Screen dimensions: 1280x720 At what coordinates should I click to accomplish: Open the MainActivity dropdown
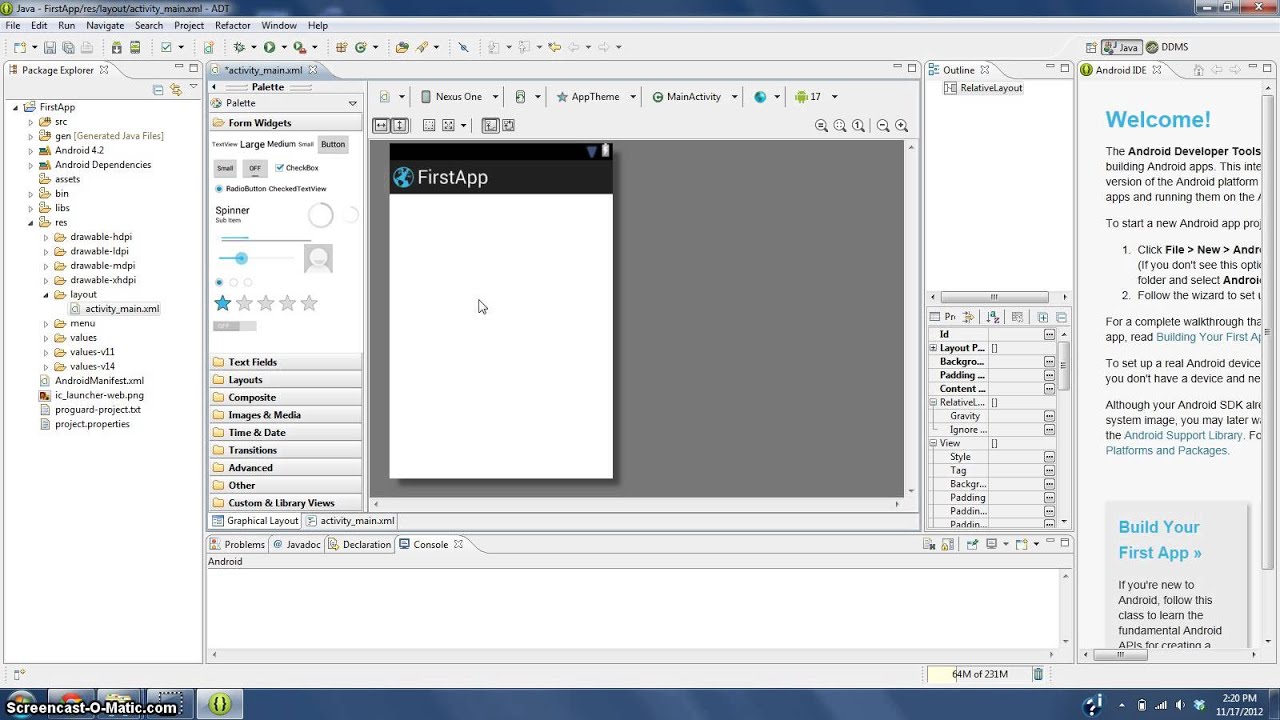click(694, 97)
